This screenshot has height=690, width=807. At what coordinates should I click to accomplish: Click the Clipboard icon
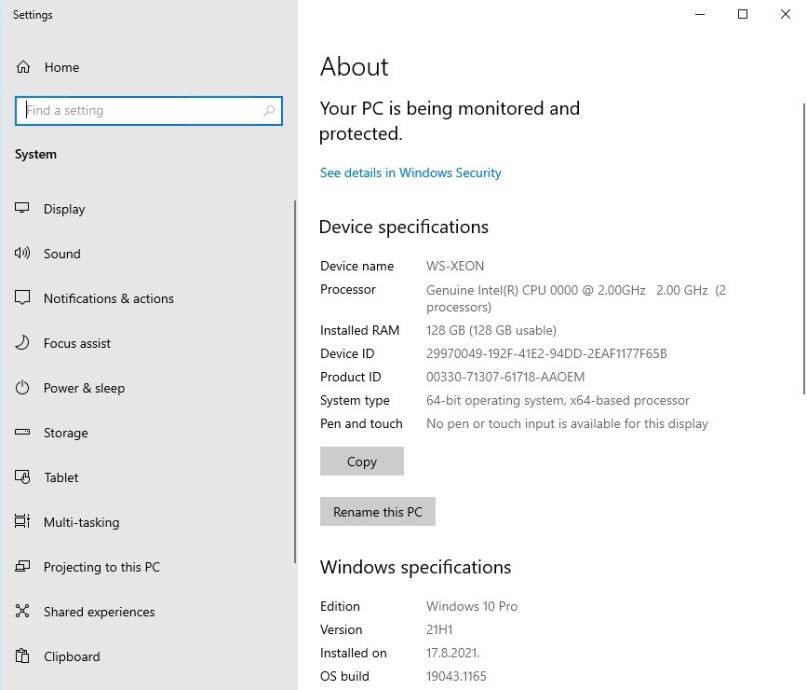[x=23, y=657]
